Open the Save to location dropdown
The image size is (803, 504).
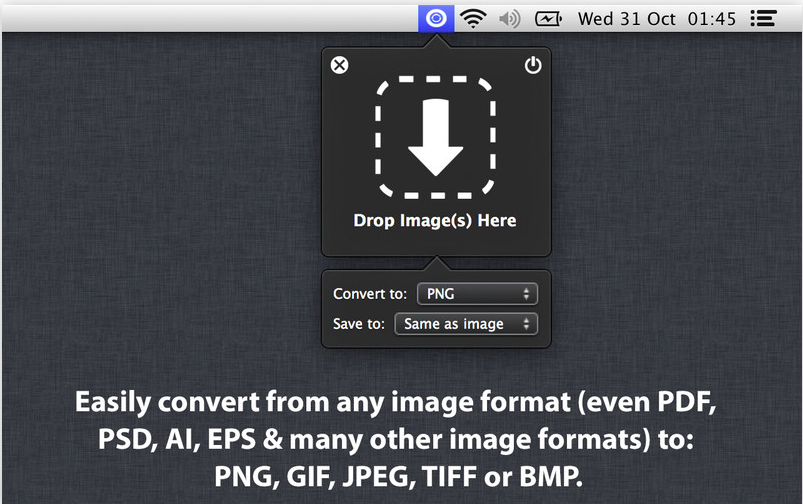465,324
